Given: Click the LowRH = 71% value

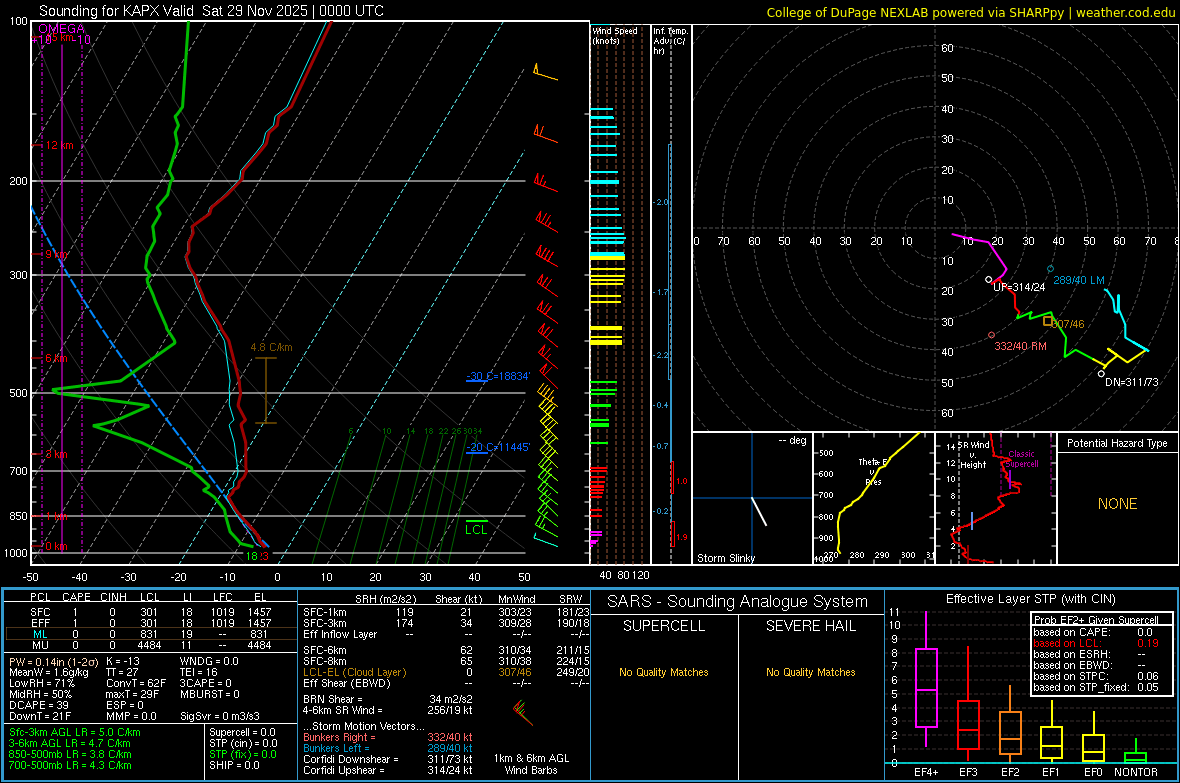Looking at the screenshot, I should click(x=41, y=683).
